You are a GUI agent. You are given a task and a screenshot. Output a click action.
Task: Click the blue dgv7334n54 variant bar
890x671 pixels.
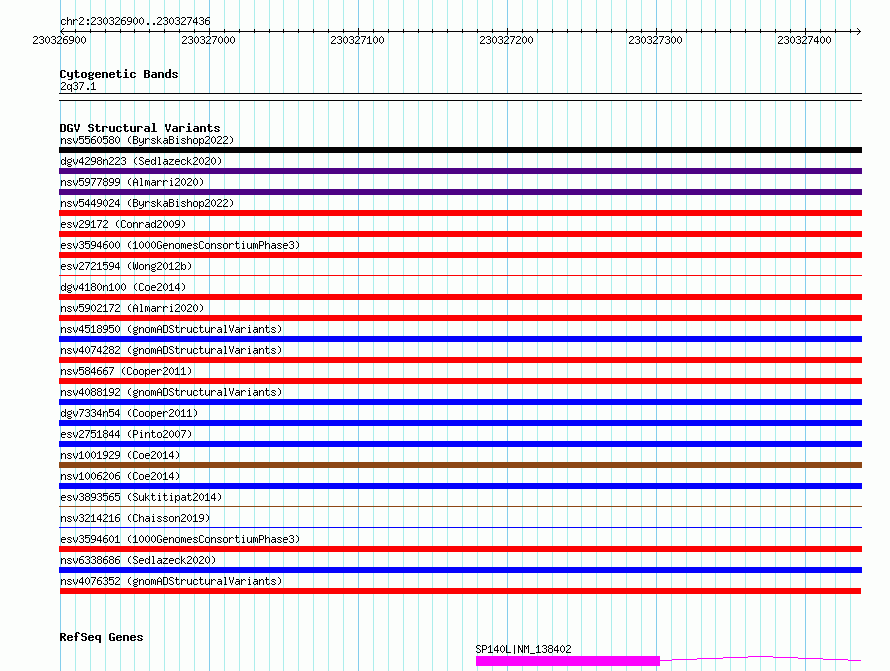tap(460, 423)
